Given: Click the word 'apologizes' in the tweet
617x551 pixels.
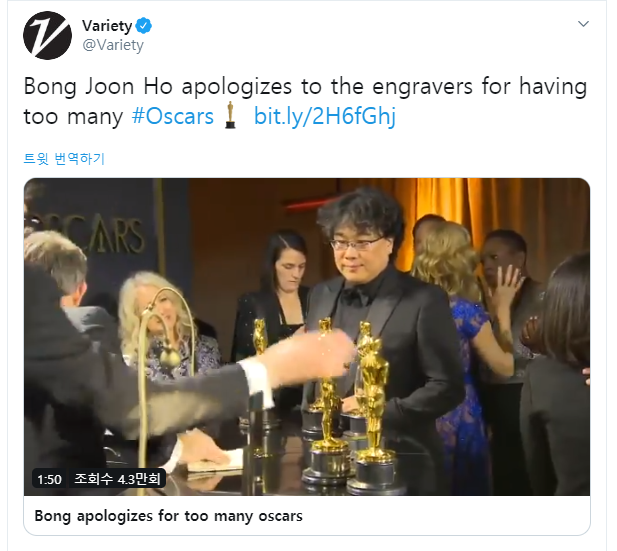Looking at the screenshot, I should tap(237, 87).
